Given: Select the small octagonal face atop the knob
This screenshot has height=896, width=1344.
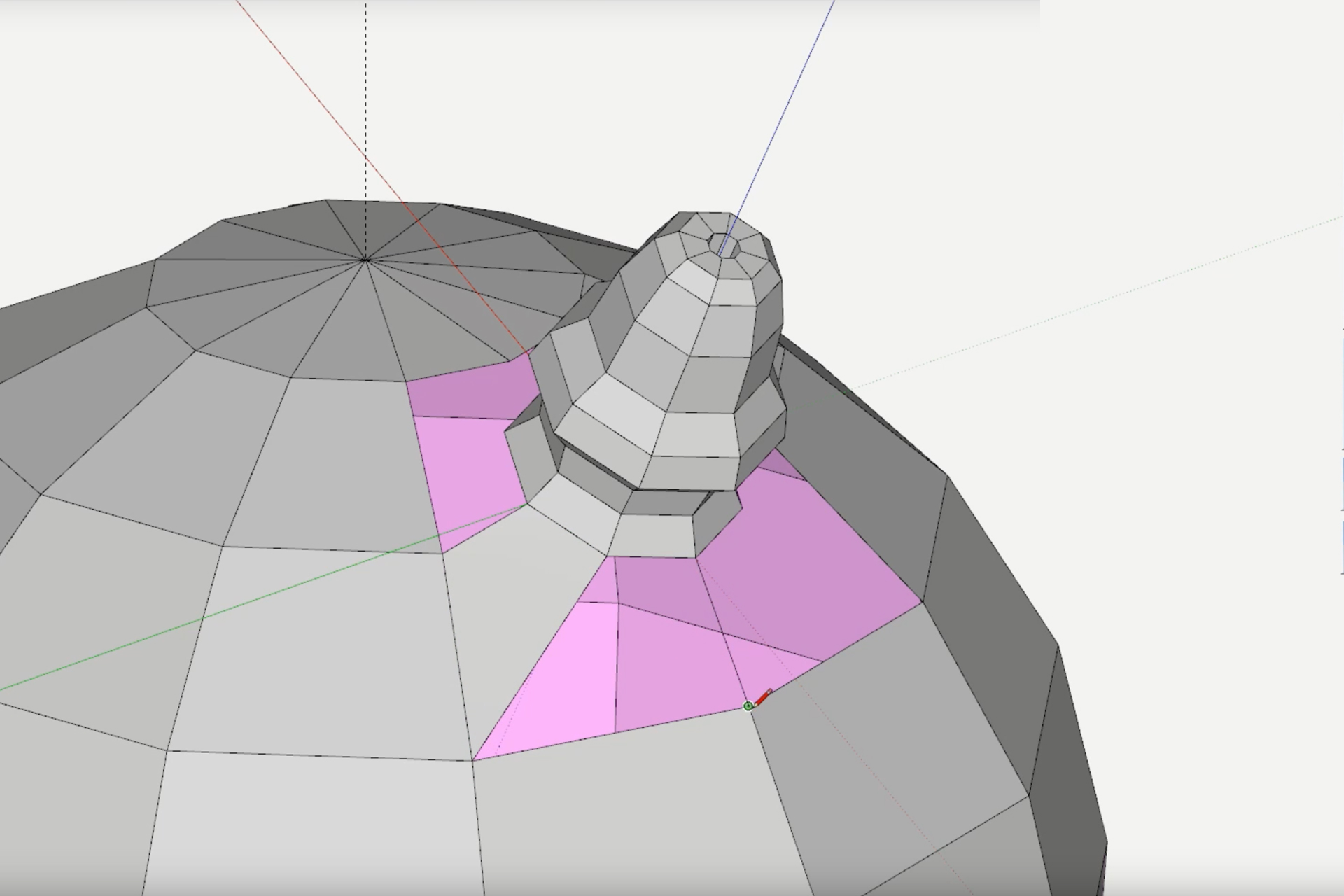Looking at the screenshot, I should [x=724, y=245].
